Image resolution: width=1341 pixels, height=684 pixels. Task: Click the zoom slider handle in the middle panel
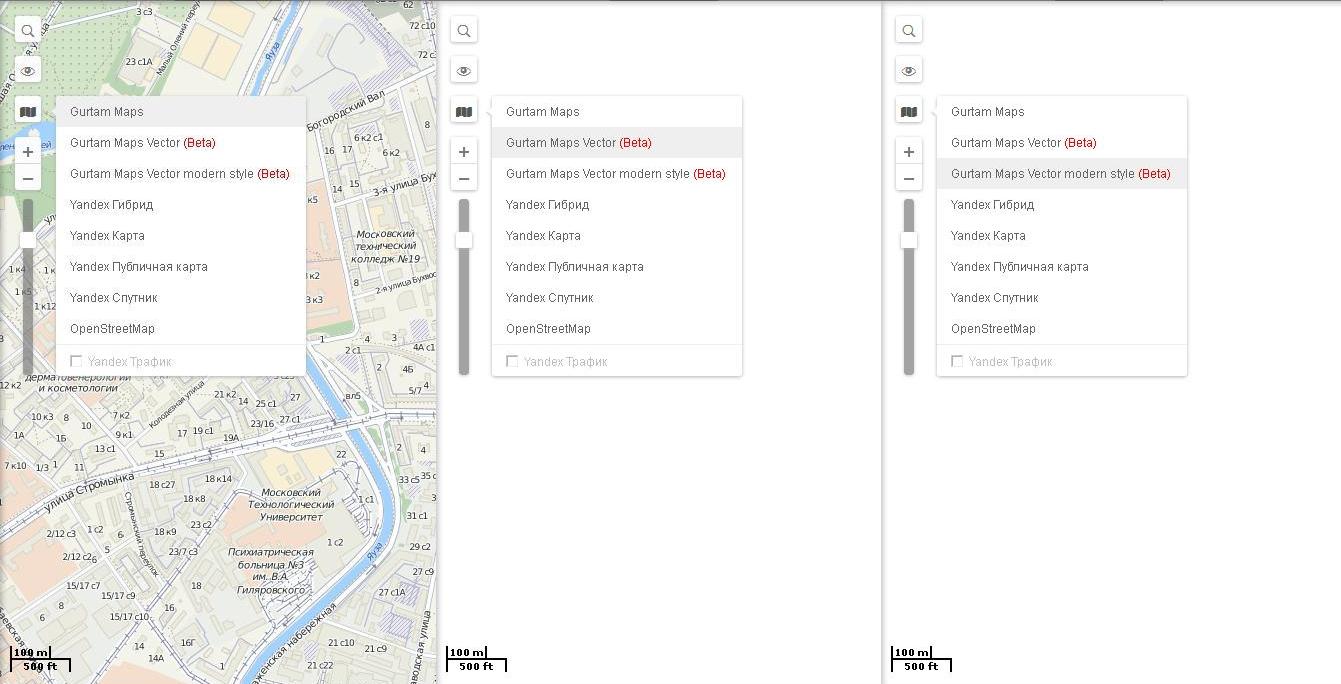click(x=464, y=240)
